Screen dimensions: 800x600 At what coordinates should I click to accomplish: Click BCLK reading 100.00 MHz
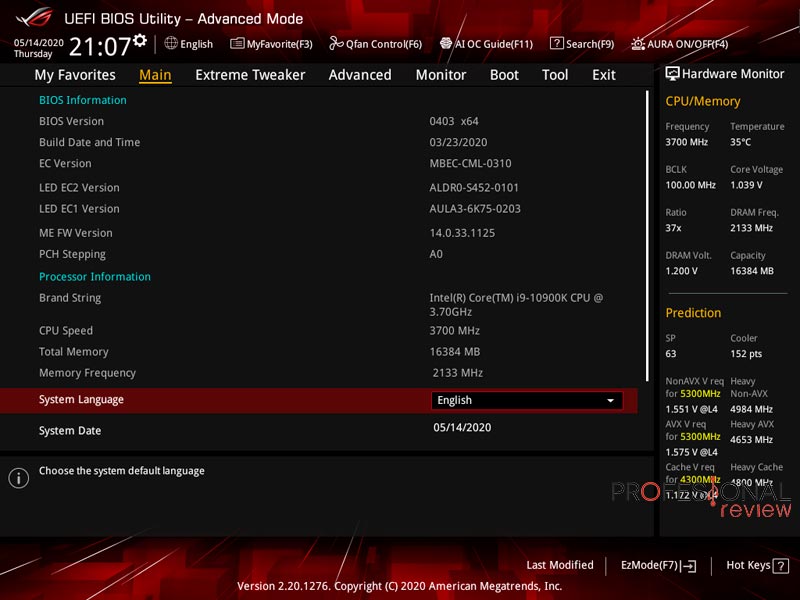pos(690,185)
